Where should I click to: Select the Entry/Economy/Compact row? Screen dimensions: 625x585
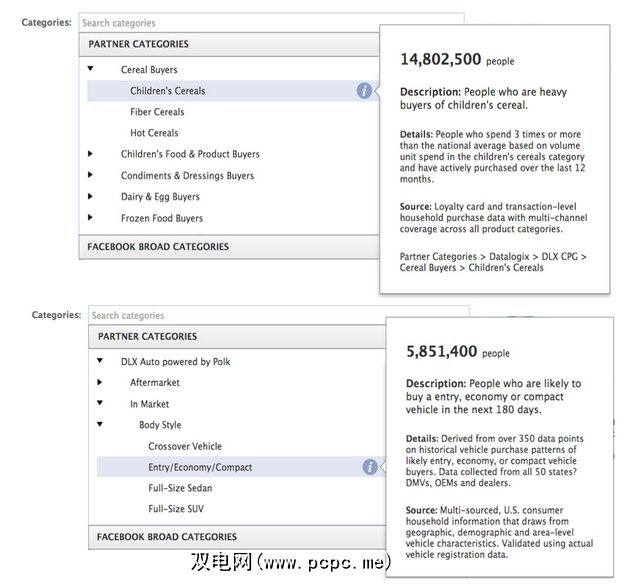tap(241, 467)
